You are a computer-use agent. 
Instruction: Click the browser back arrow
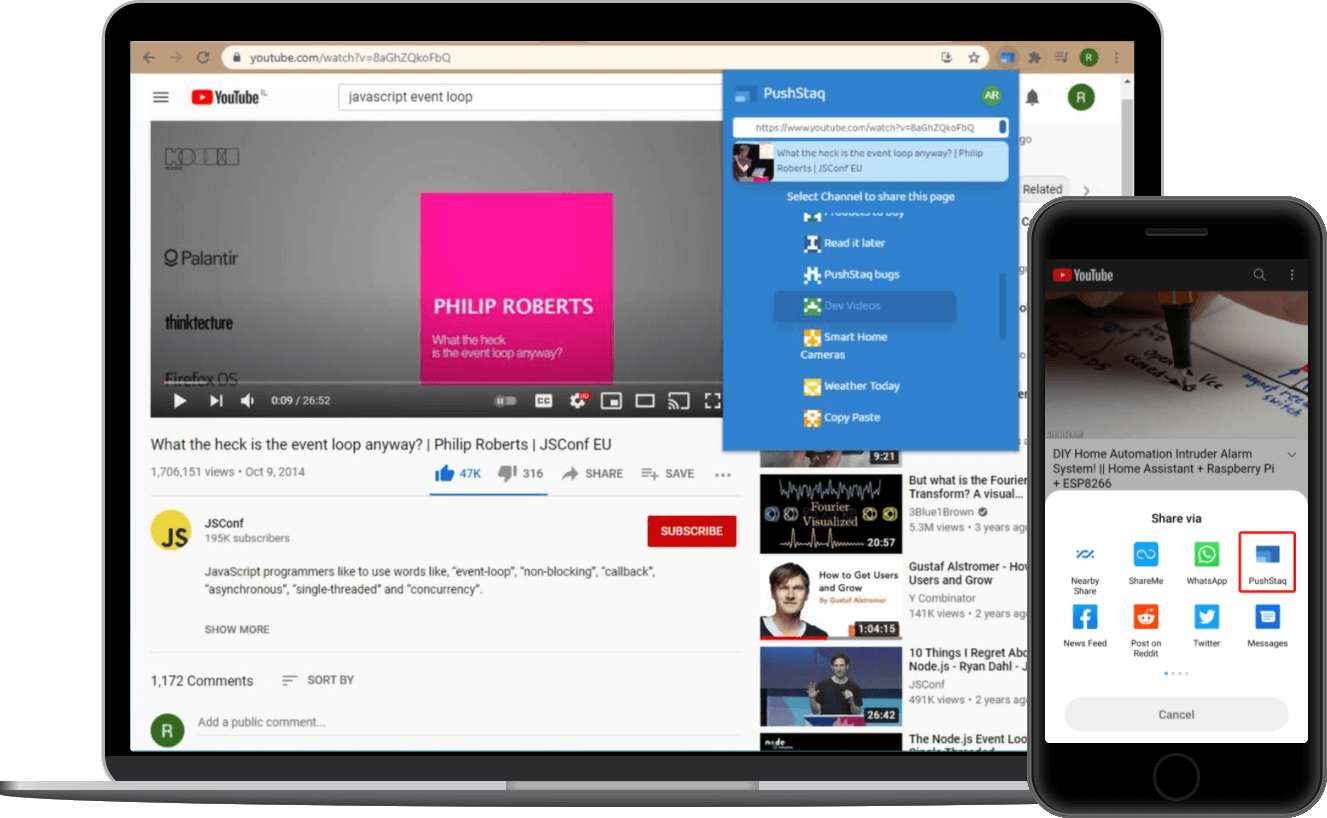(x=148, y=58)
